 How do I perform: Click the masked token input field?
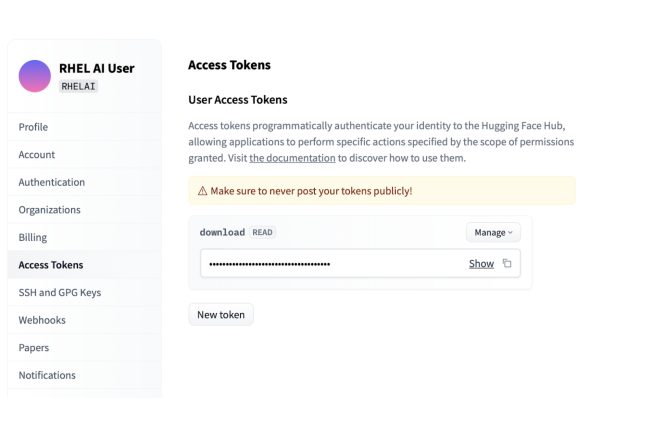pos(330,264)
